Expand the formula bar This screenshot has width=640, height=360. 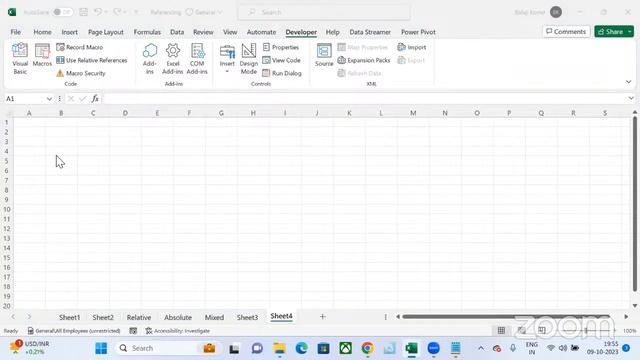[631, 98]
